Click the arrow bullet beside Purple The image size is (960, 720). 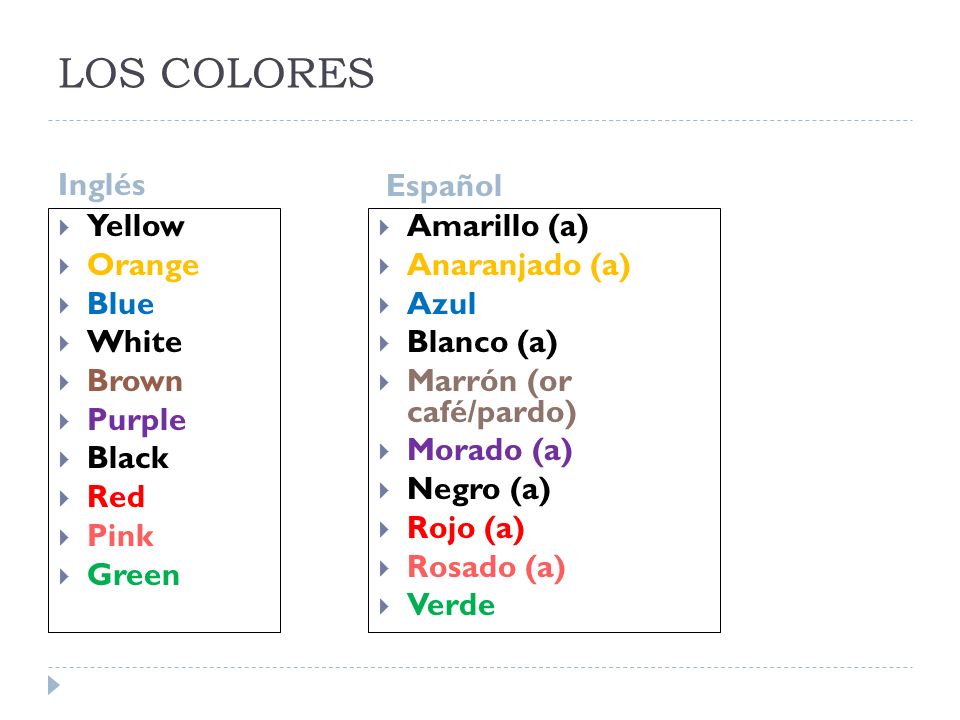coord(64,421)
